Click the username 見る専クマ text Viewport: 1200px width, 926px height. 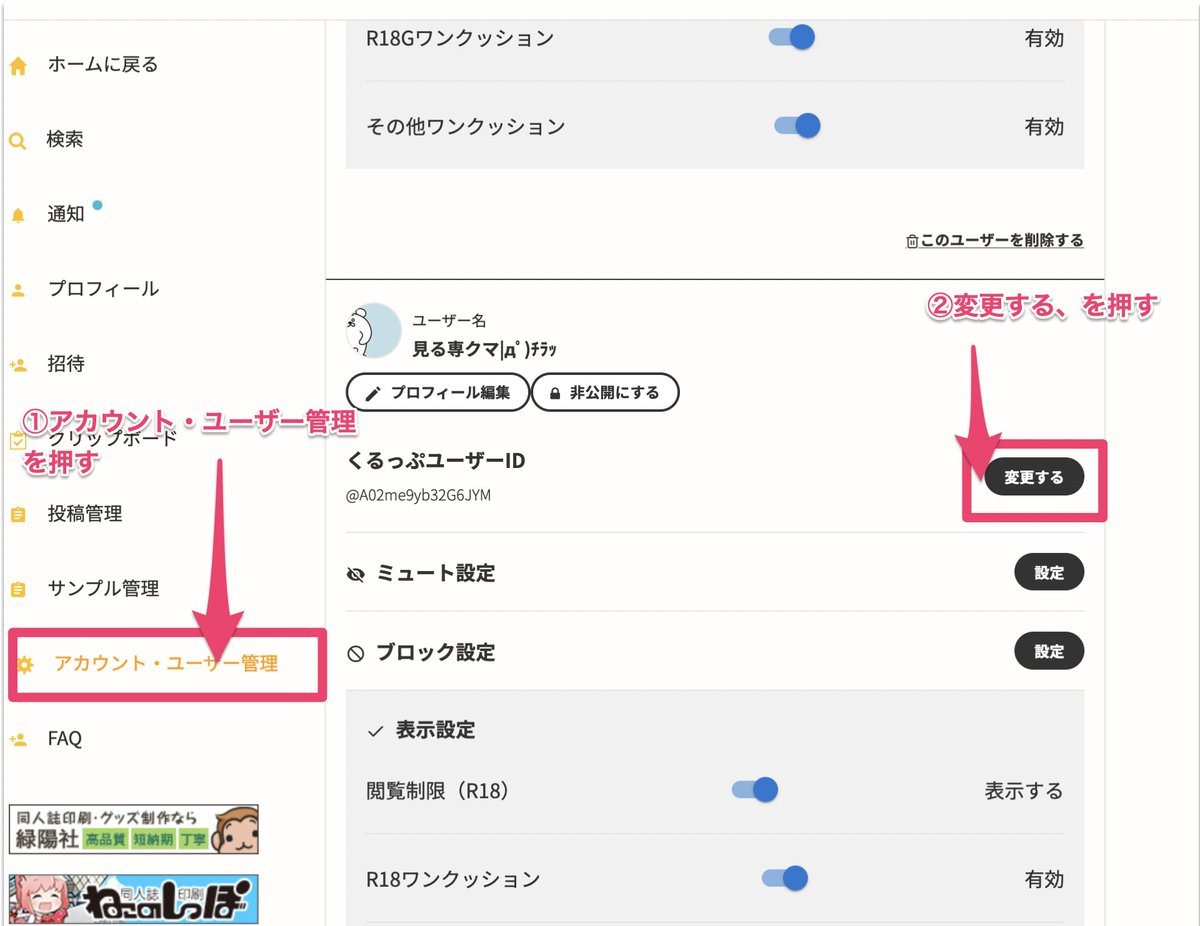(484, 349)
